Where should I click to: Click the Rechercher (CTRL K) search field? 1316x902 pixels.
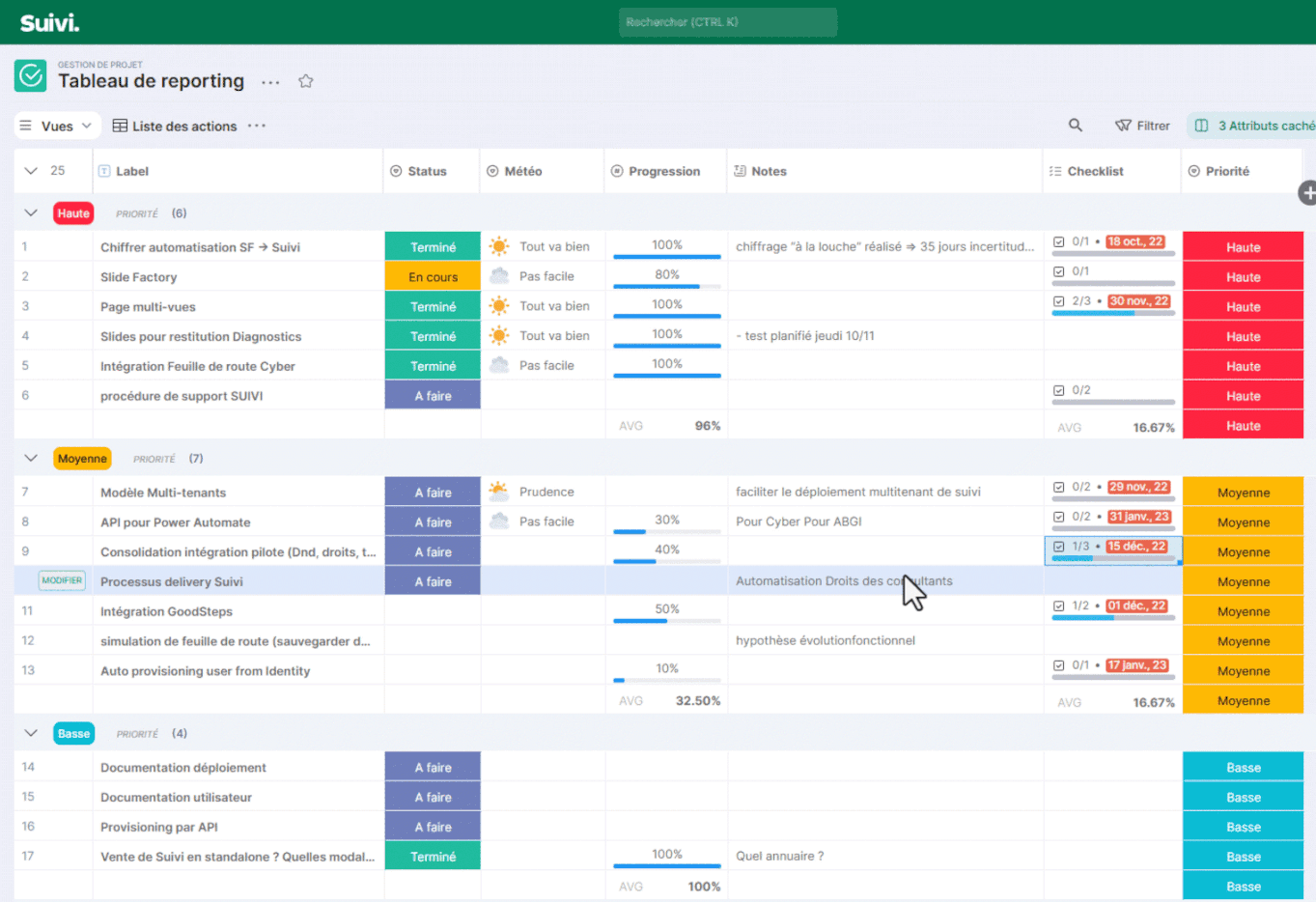(728, 22)
